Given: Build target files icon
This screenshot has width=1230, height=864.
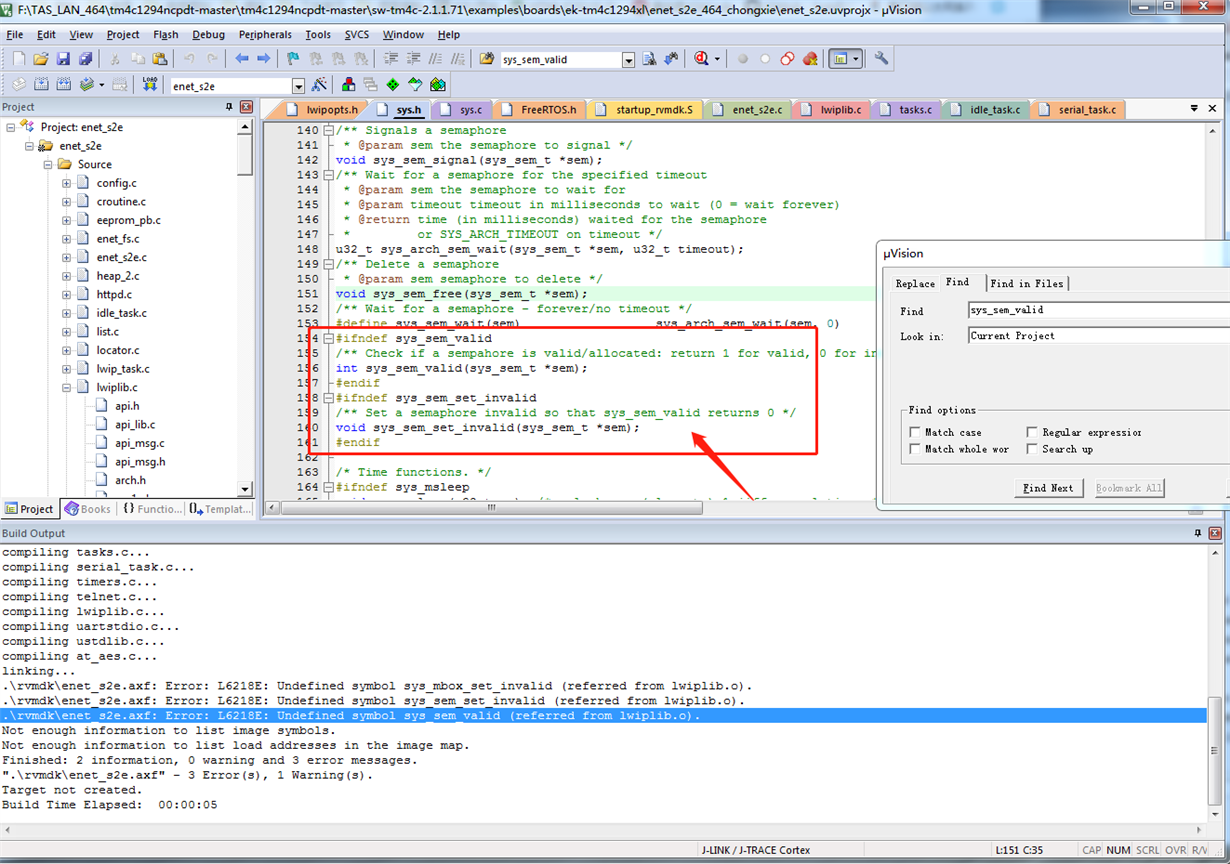Looking at the screenshot, I should click(x=41, y=85).
